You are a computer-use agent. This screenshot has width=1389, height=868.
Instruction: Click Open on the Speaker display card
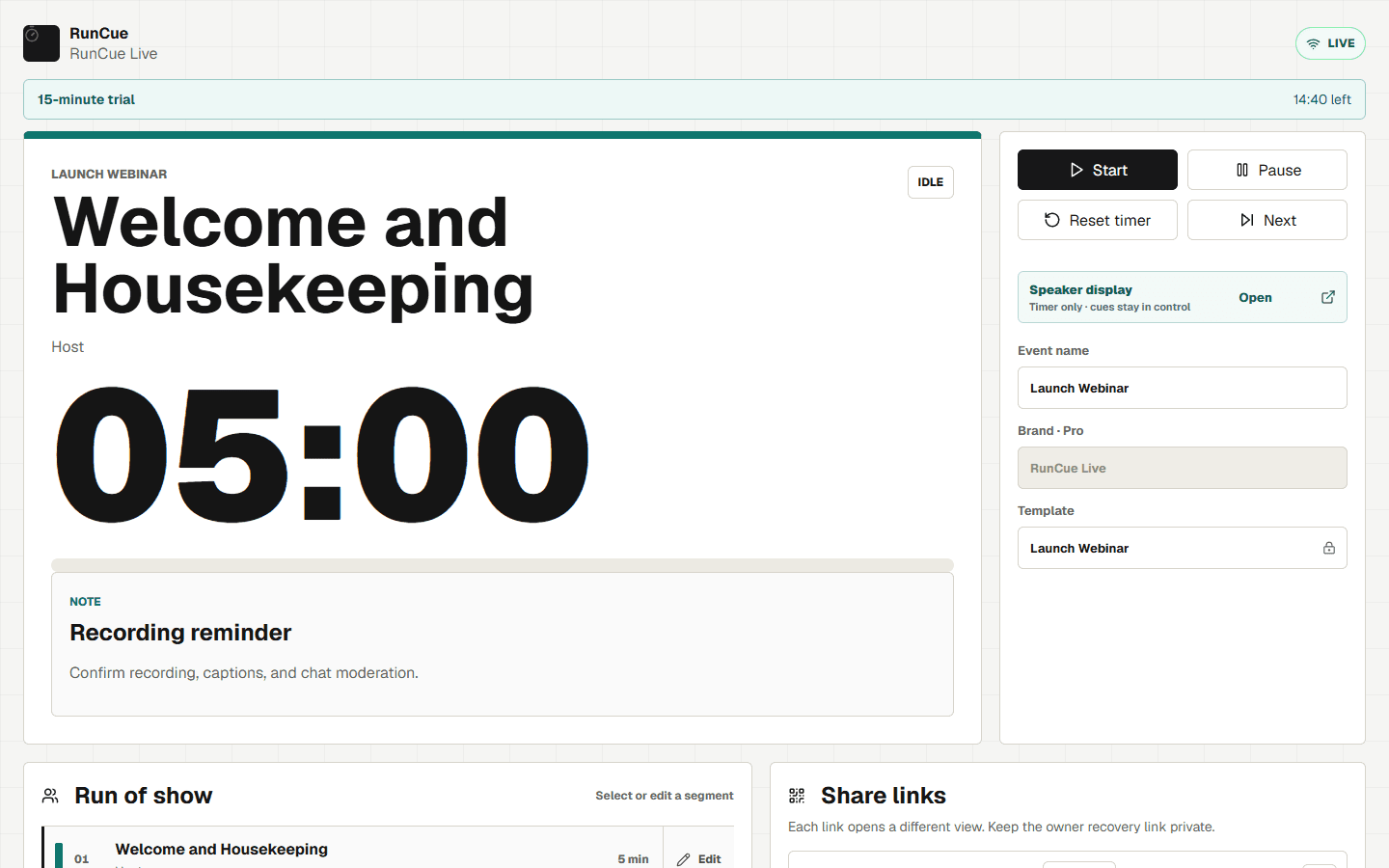pos(1255,297)
